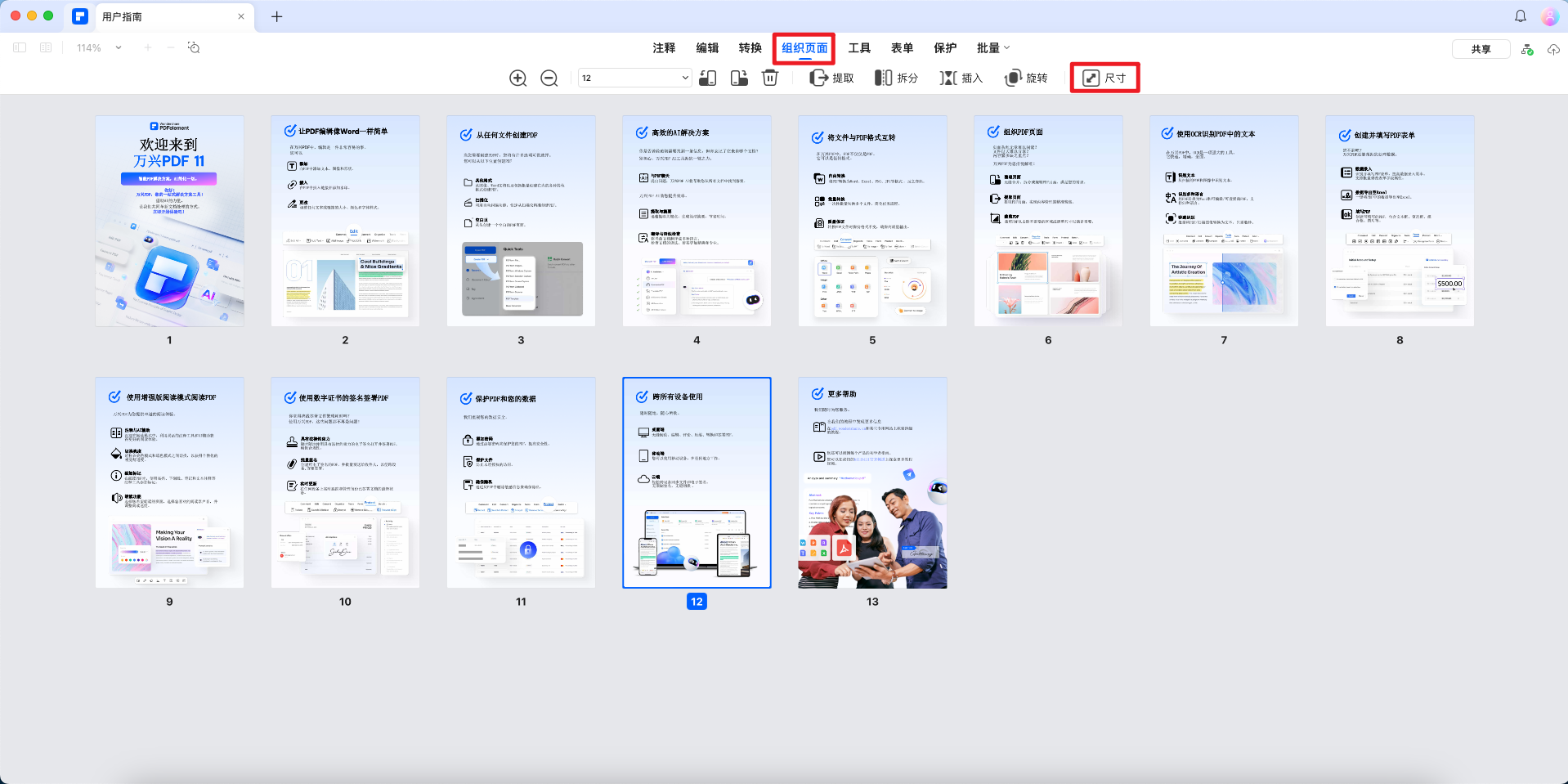The width and height of the screenshot is (1568, 784).
Task: Select the page 13 thumbnail
Action: pos(871,482)
